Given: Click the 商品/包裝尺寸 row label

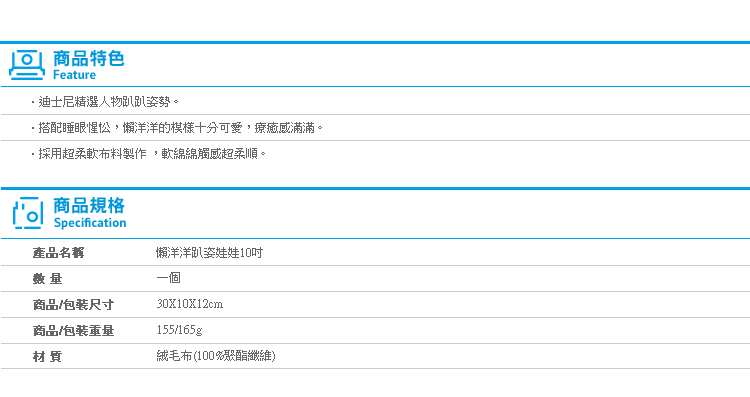Looking at the screenshot, I should point(73,304).
